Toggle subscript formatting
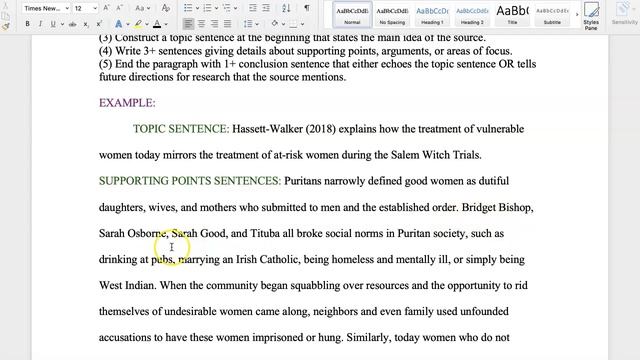Viewport: 640px width, 360px height. pyautogui.click(x=86, y=24)
